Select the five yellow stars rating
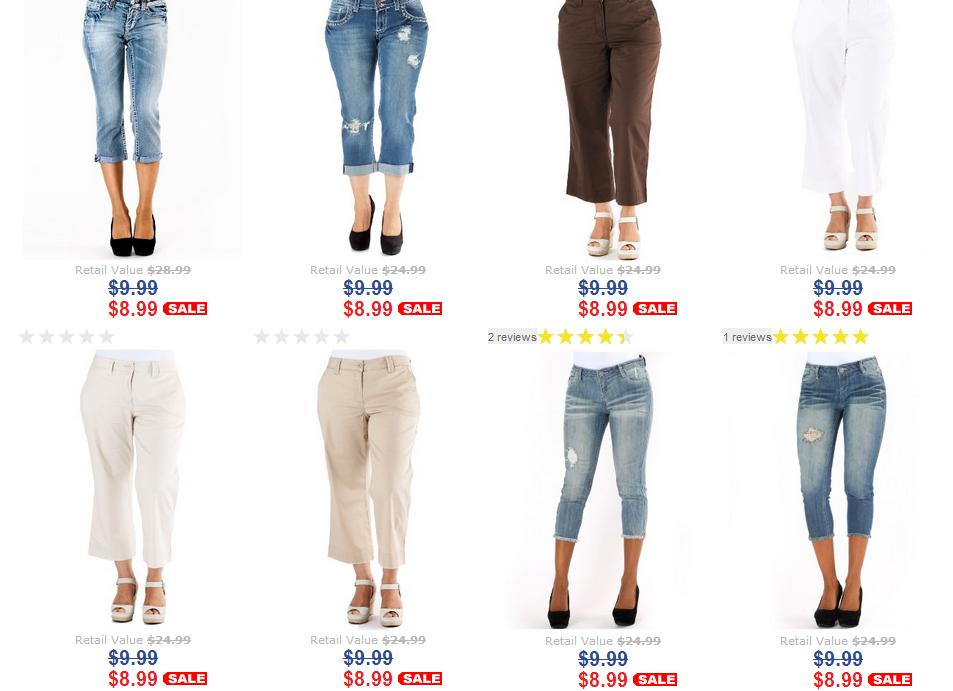The width and height of the screenshot is (953, 691). [x=821, y=337]
